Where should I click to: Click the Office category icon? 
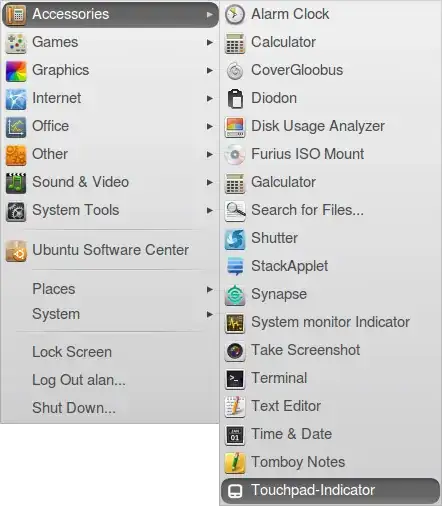tap(16, 127)
